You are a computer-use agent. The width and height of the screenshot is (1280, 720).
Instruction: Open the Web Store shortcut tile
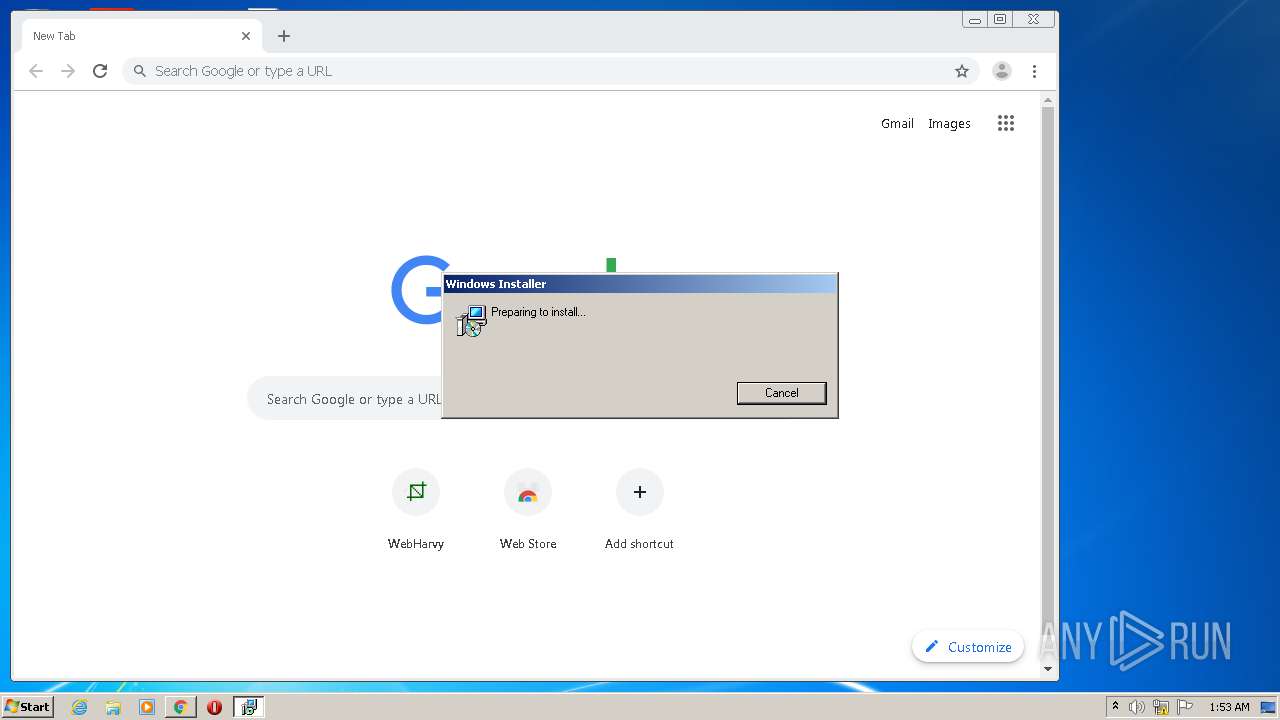[x=528, y=510]
